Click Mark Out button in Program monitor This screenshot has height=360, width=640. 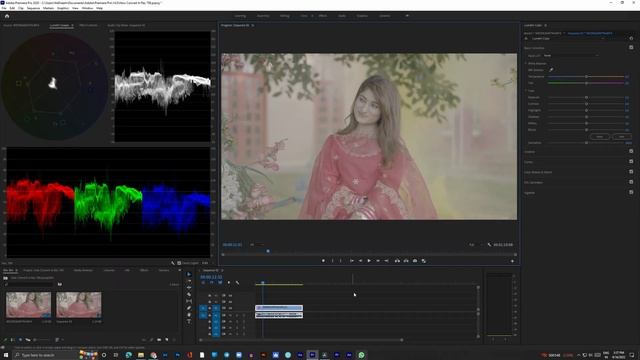pos(341,261)
